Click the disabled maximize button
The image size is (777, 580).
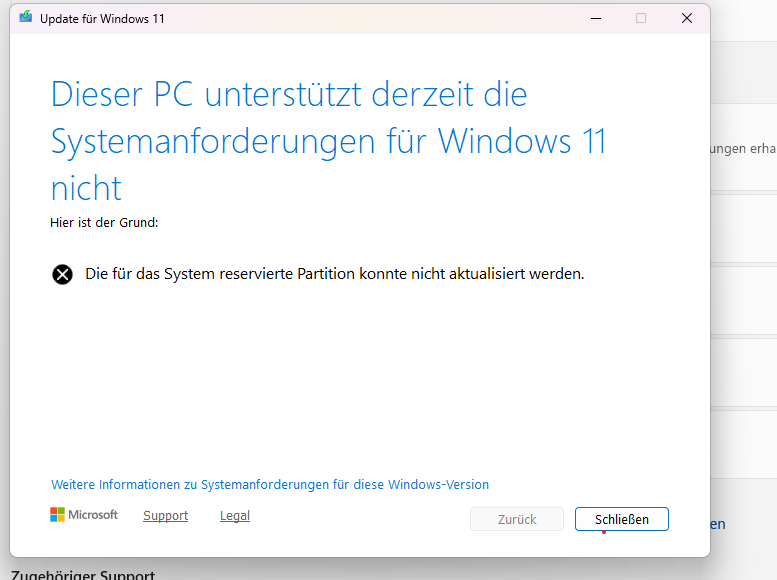tap(641, 18)
